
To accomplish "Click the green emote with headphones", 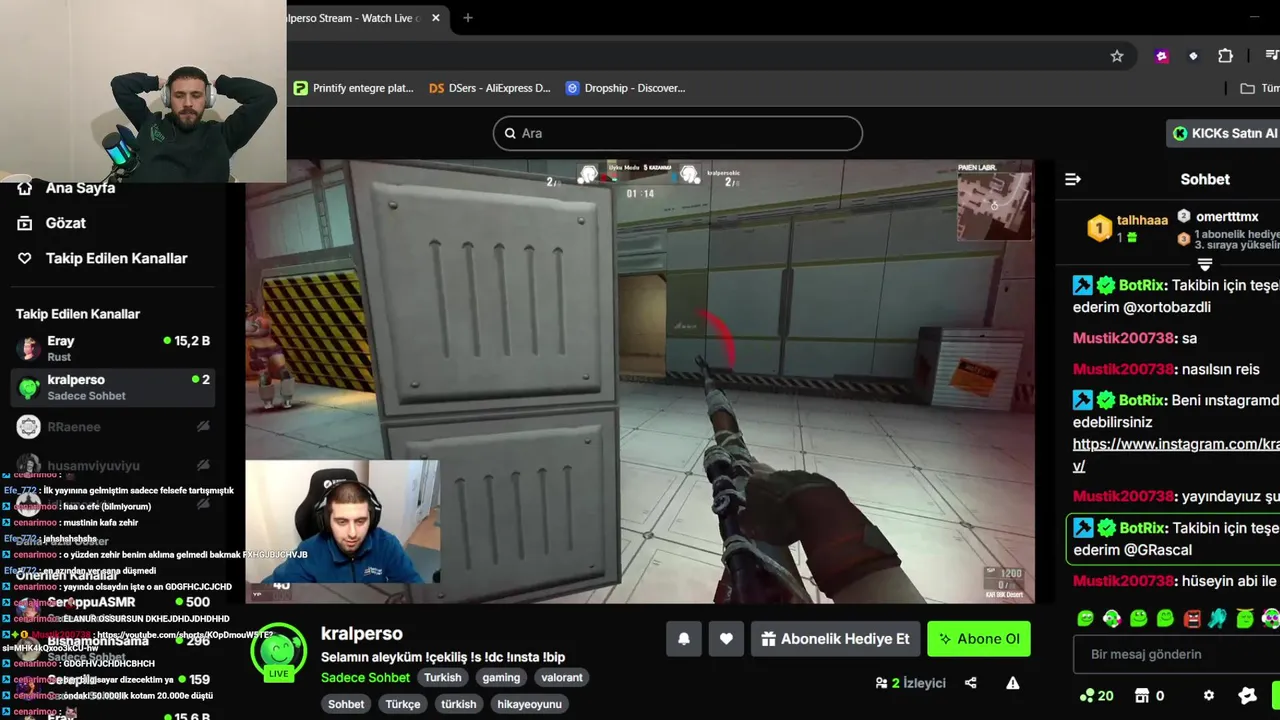I will click(x=1111, y=618).
